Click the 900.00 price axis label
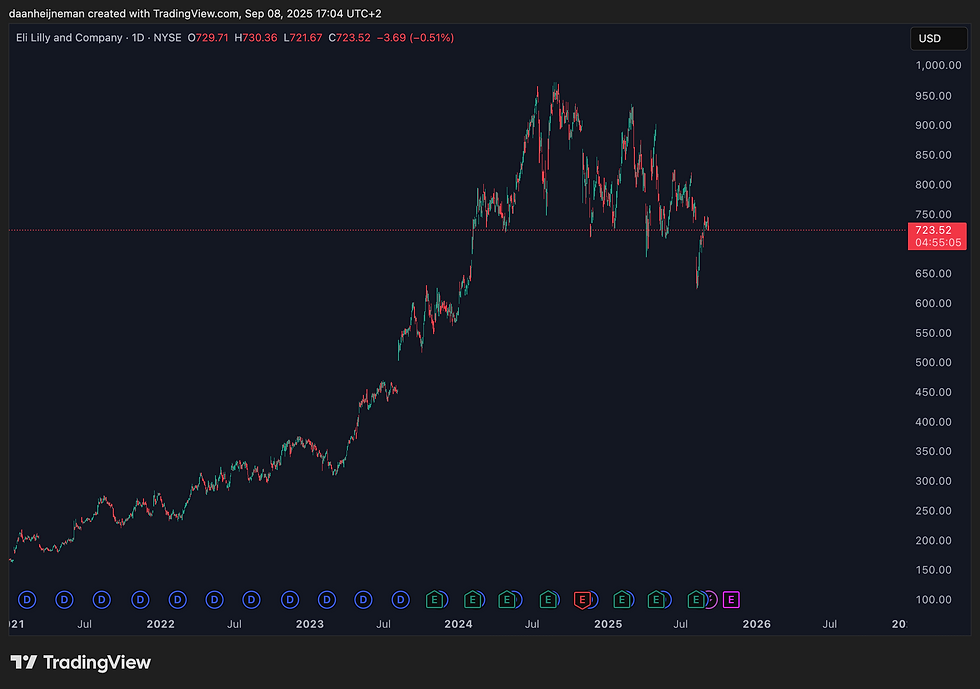This screenshot has width=980, height=689. point(933,125)
